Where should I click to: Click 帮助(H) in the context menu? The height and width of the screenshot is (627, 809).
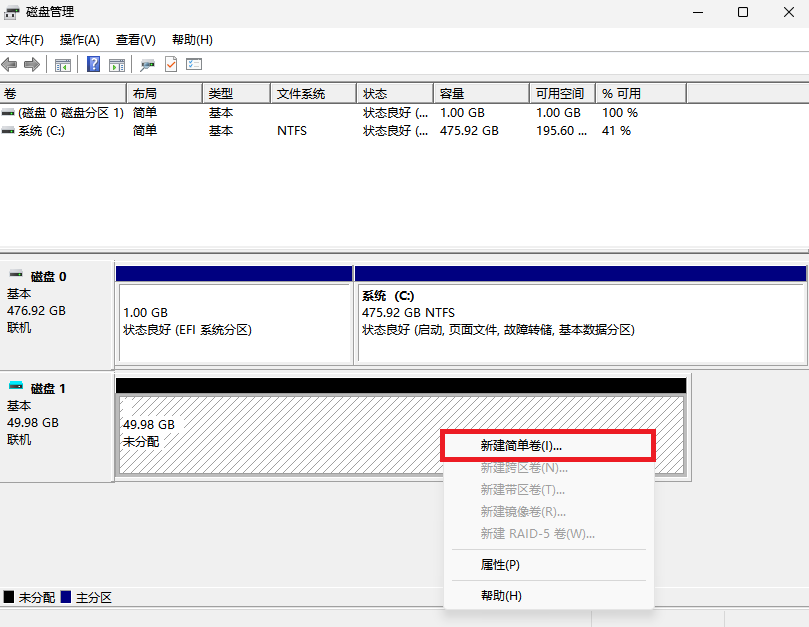501,596
